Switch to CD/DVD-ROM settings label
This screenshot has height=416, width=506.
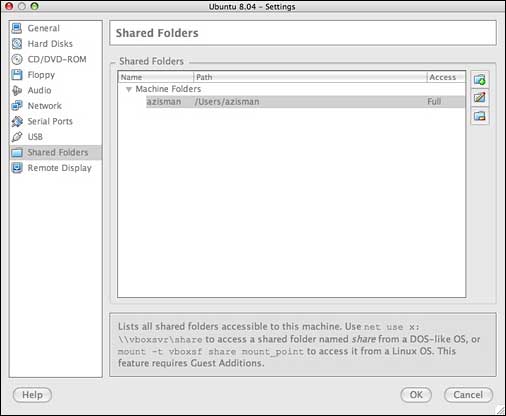(57, 59)
